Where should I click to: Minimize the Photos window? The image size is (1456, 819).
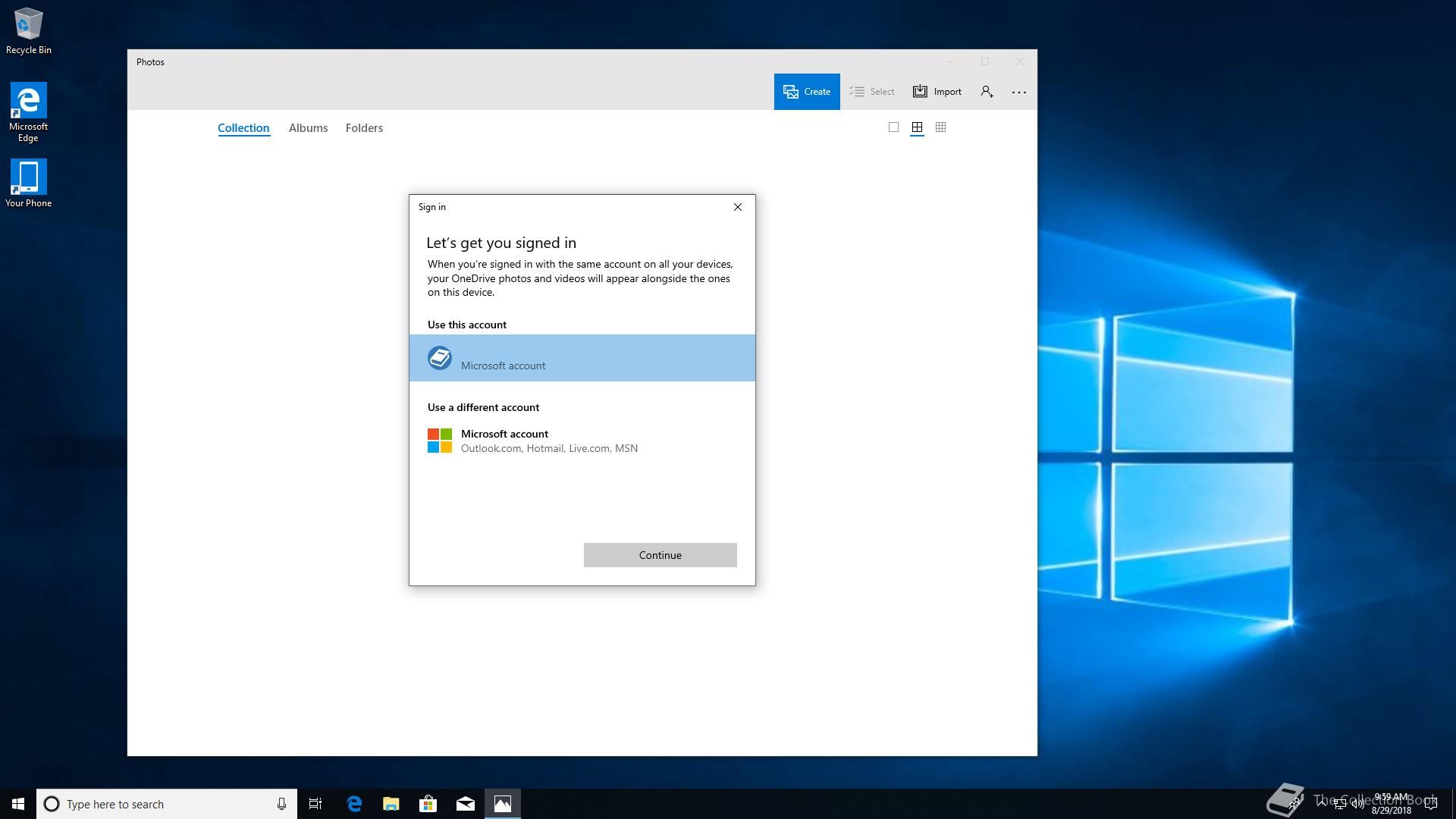950,61
